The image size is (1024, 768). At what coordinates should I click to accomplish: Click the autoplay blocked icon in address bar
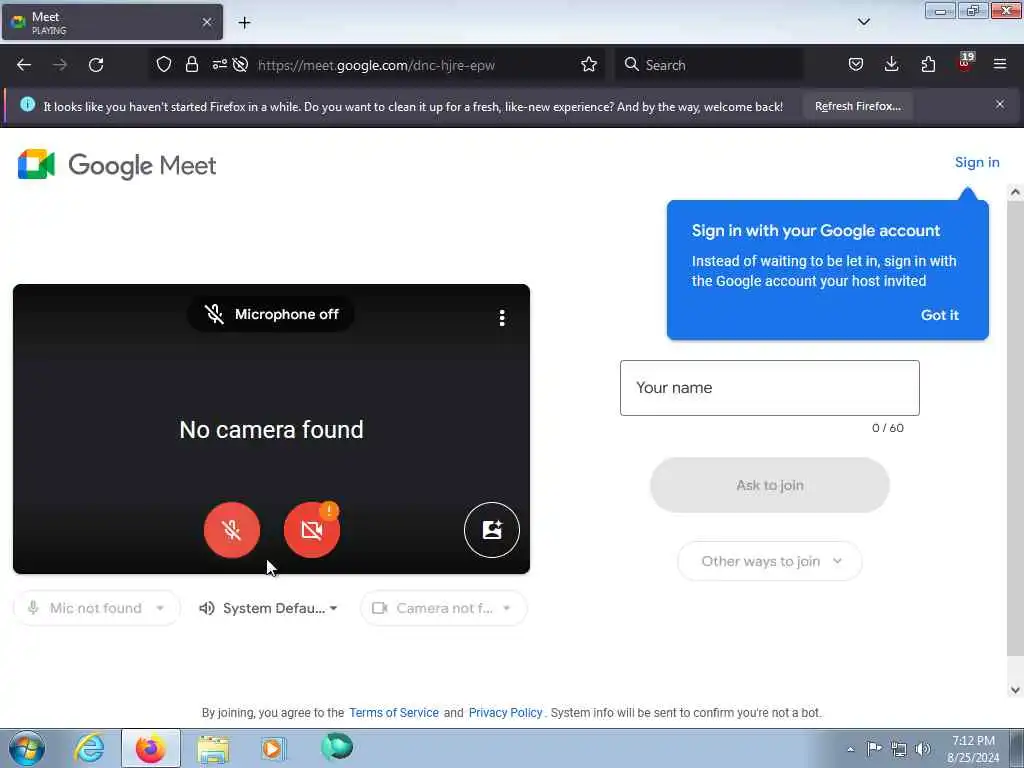click(240, 64)
